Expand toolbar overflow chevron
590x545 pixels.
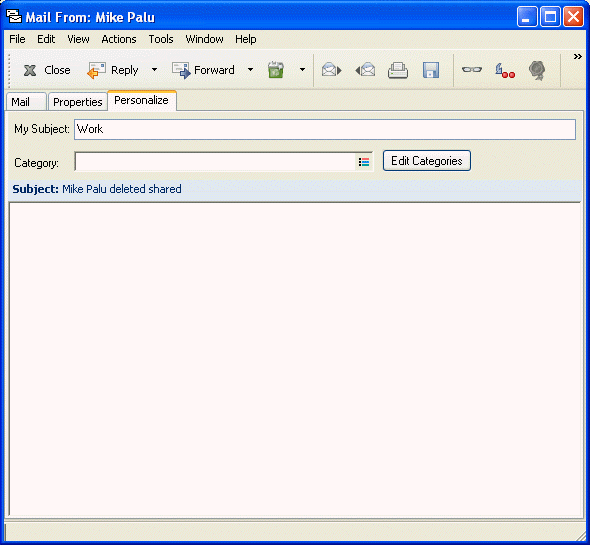pyautogui.click(x=578, y=56)
